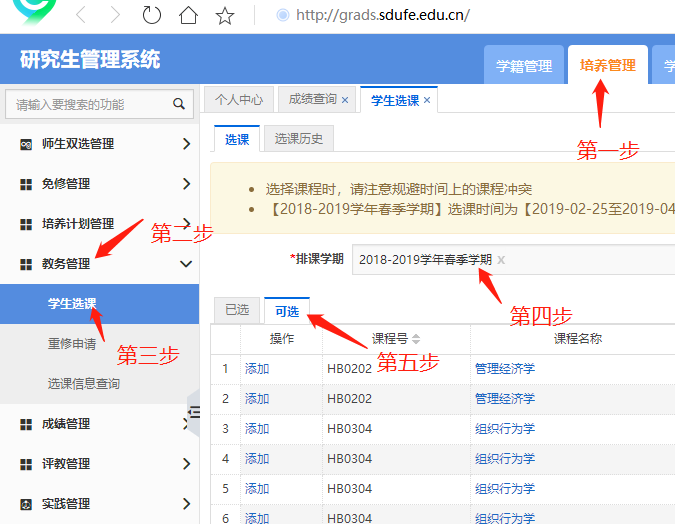This screenshot has height=524, width=675.
Task: Click the browser home icon
Action: [188, 15]
